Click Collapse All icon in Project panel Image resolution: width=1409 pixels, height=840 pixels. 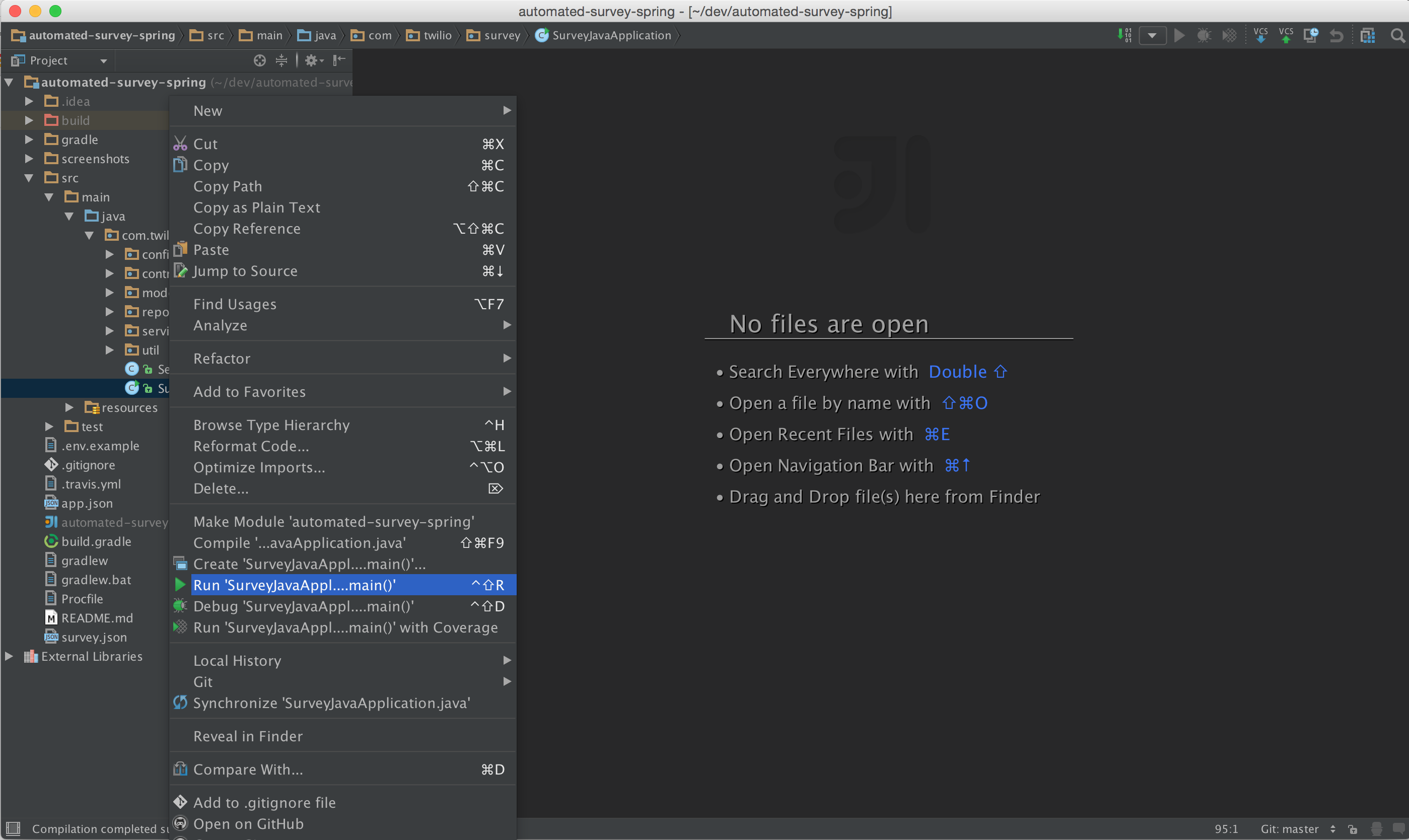[x=281, y=60]
